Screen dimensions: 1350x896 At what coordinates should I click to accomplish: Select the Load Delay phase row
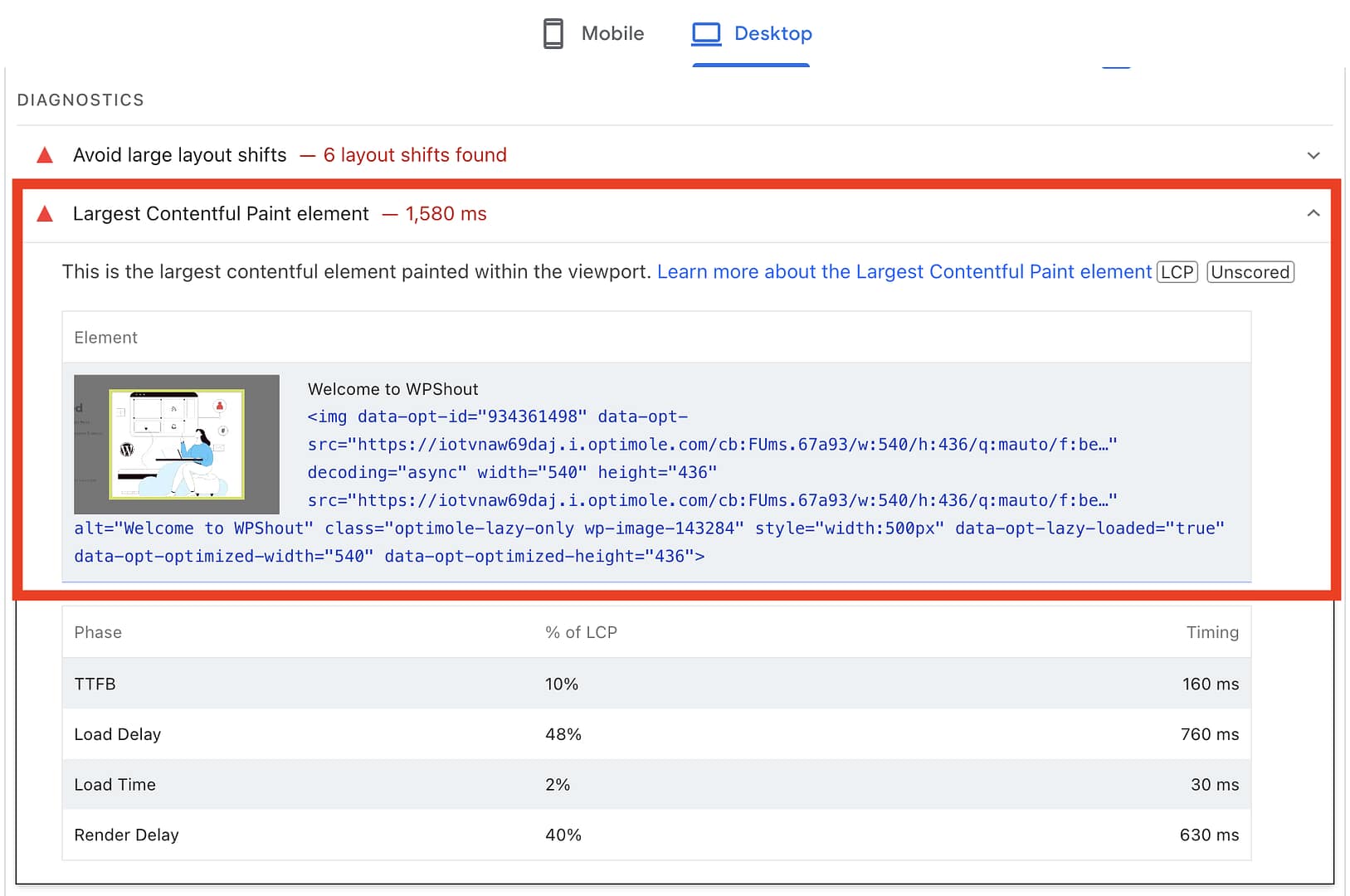tap(656, 734)
